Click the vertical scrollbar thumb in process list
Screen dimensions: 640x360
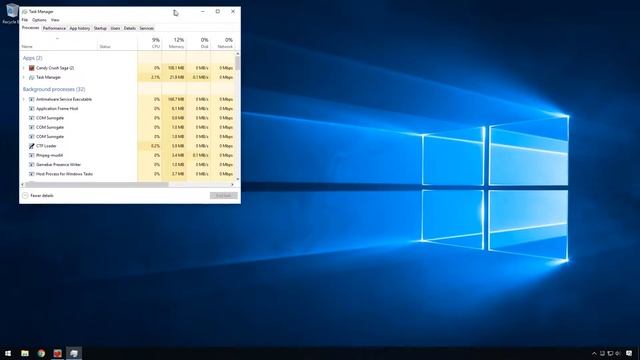[x=238, y=63]
